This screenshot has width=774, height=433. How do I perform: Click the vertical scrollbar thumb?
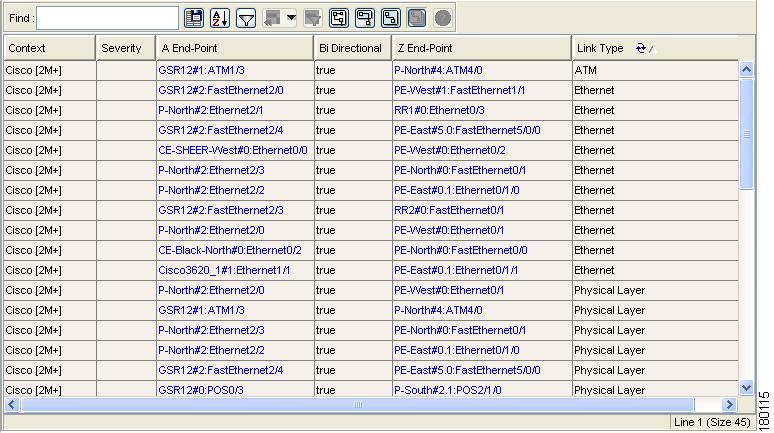pyautogui.click(x=746, y=133)
